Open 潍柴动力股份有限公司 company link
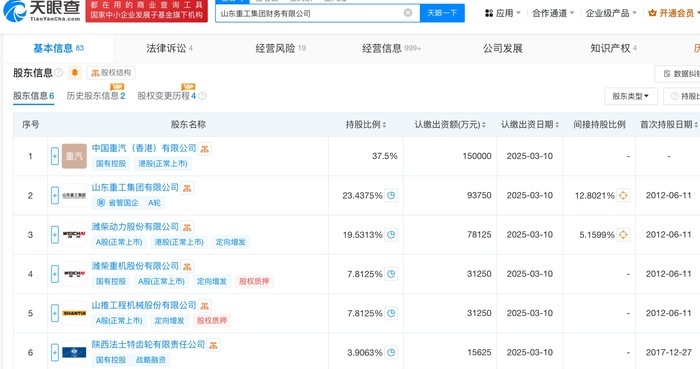The image size is (700, 369). tap(135, 227)
